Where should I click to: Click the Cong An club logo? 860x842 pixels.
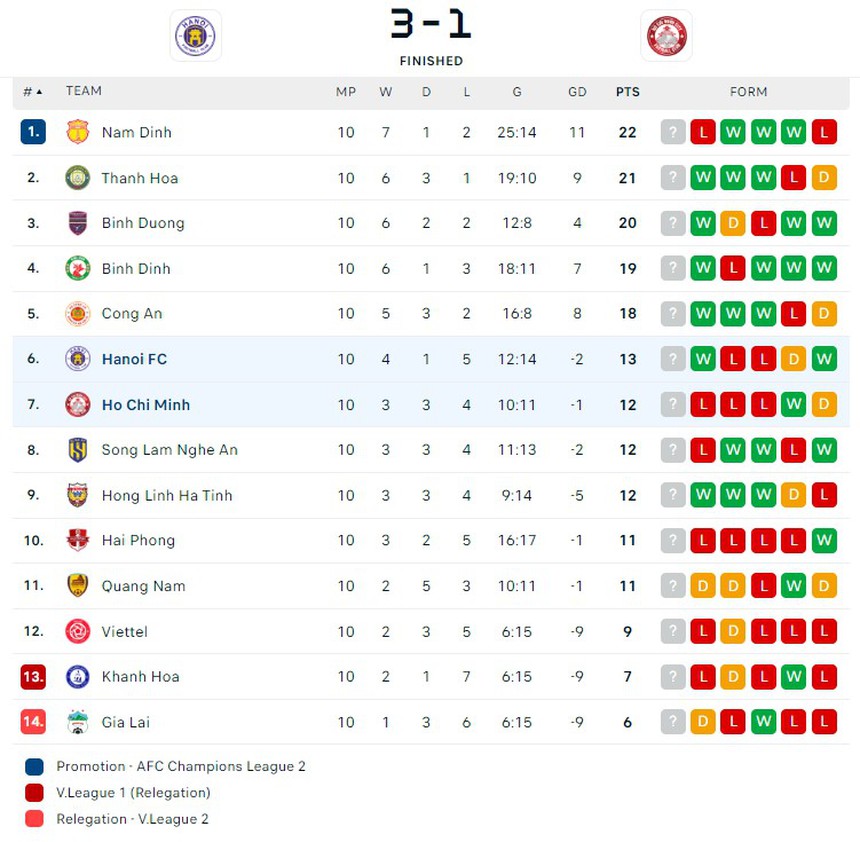click(x=77, y=314)
